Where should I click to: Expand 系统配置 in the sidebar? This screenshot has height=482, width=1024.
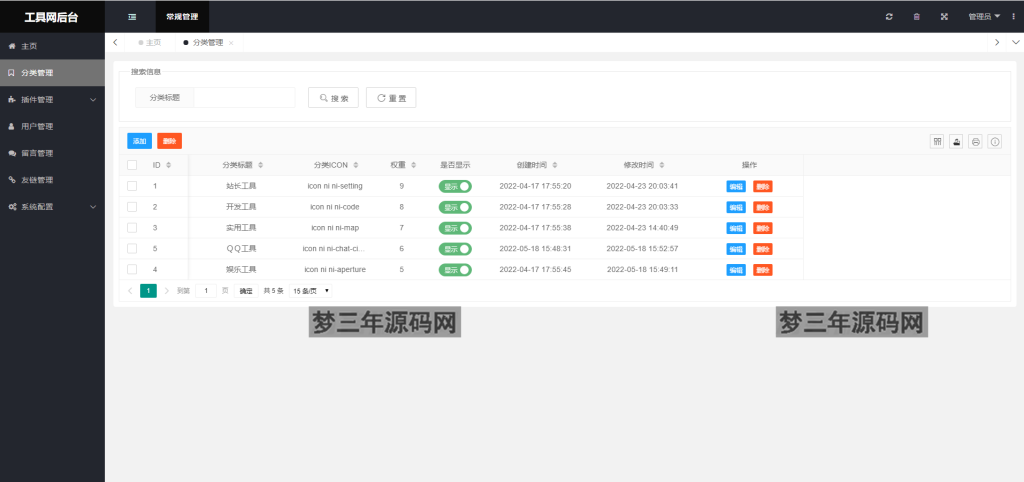pos(52,207)
